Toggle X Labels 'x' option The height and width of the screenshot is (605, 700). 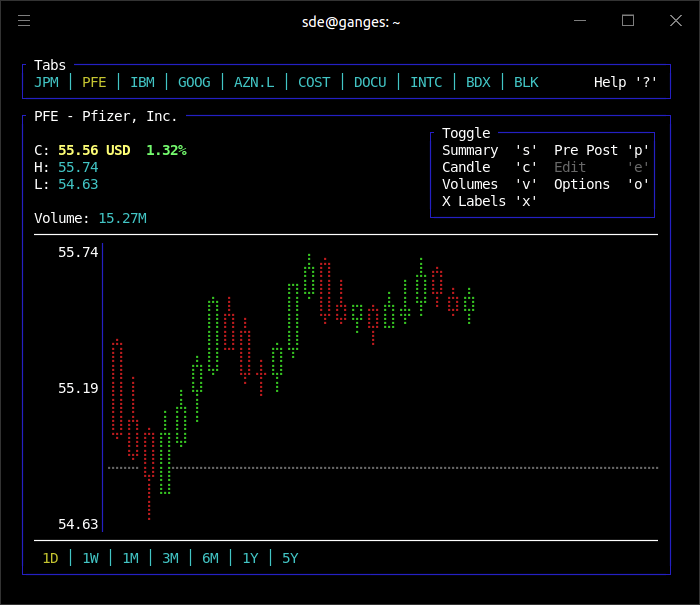[x=490, y=201]
